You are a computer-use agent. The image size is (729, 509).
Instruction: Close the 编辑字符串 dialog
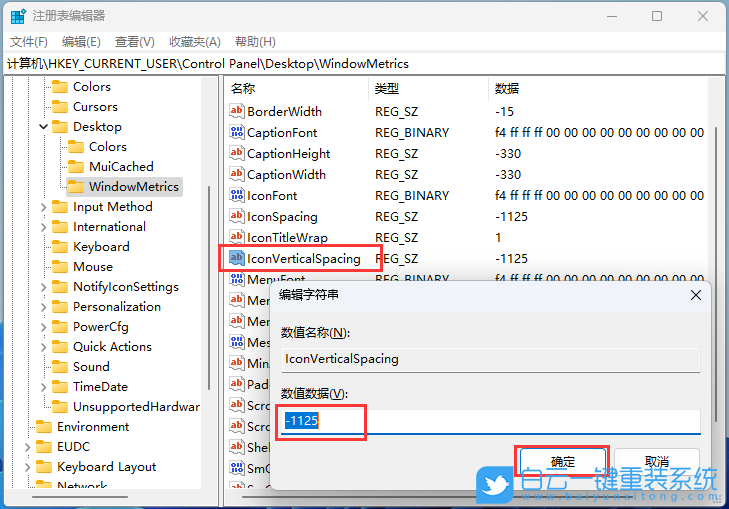click(x=696, y=295)
